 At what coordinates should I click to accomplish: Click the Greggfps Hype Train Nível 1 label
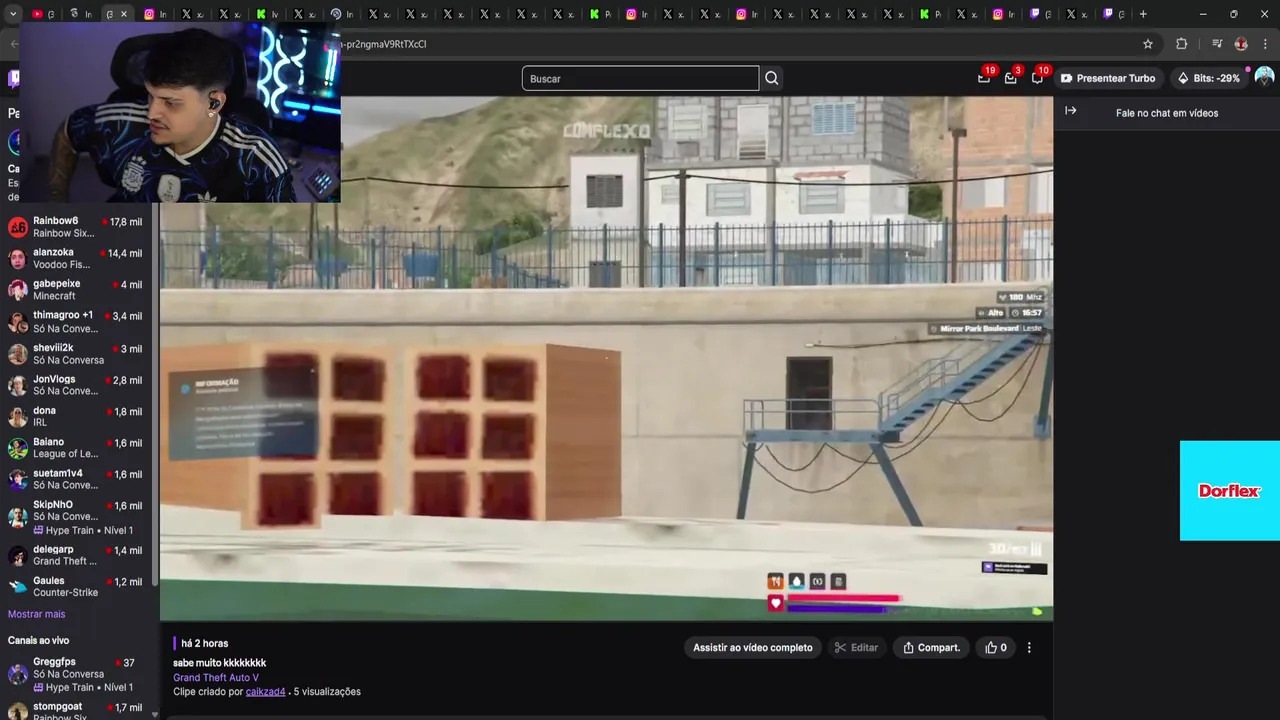(83, 687)
